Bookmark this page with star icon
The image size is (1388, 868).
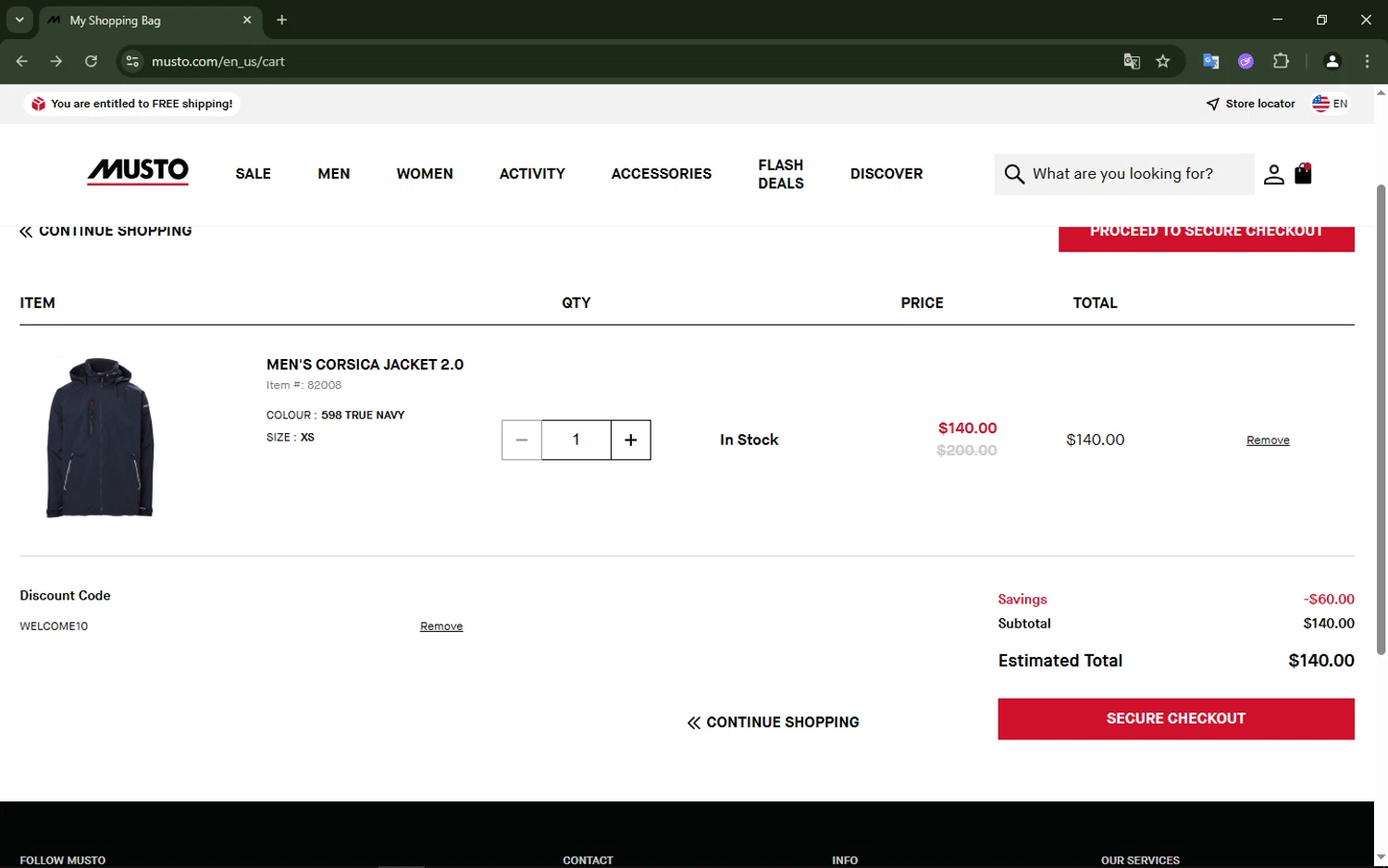coord(1163,61)
